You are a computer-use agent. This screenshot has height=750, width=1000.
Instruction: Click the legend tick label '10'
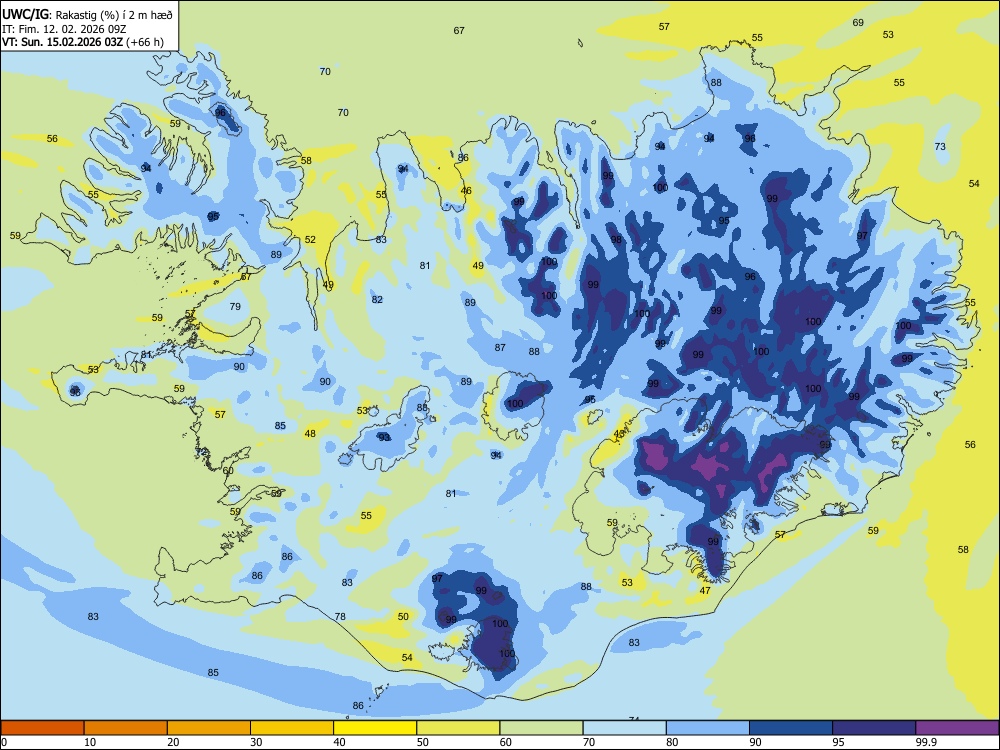click(90, 742)
